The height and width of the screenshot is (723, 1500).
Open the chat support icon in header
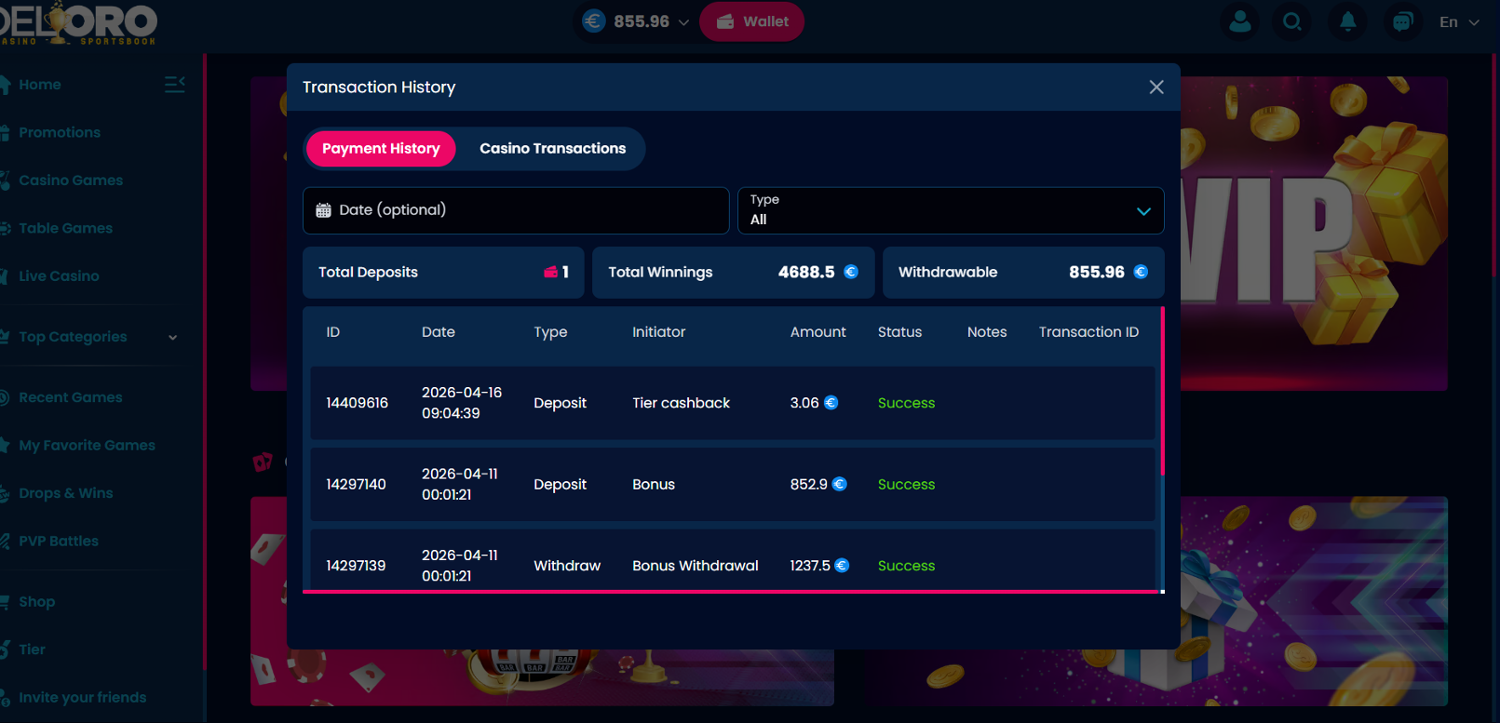pos(1402,21)
